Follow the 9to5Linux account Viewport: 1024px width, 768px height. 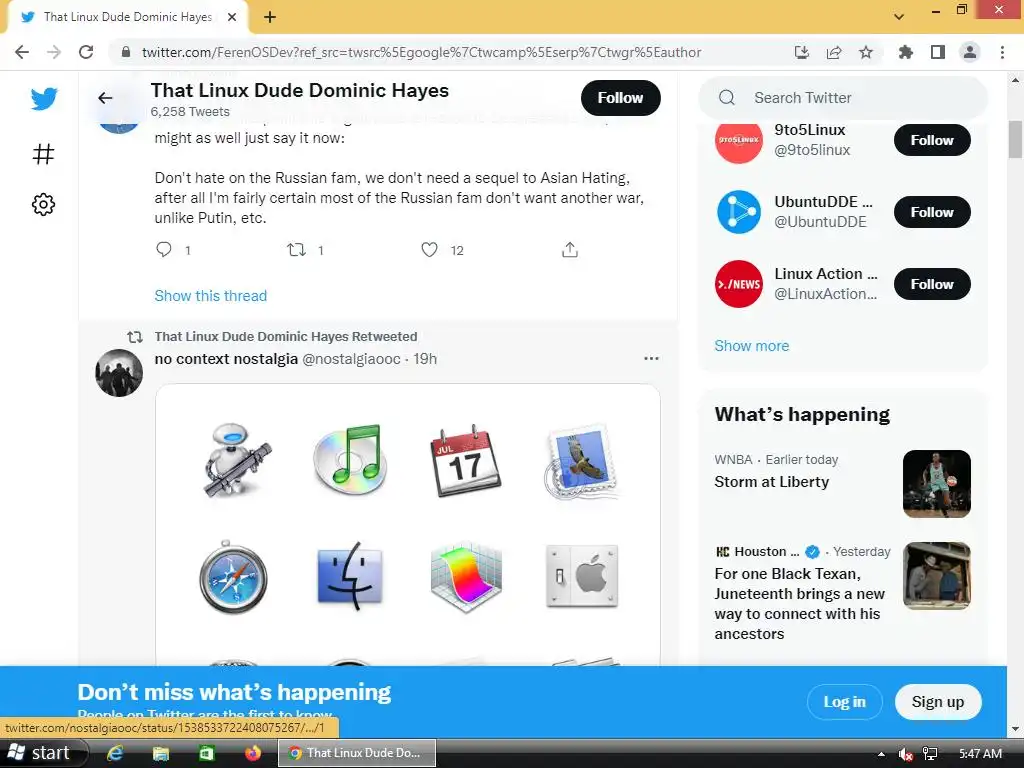(932, 140)
